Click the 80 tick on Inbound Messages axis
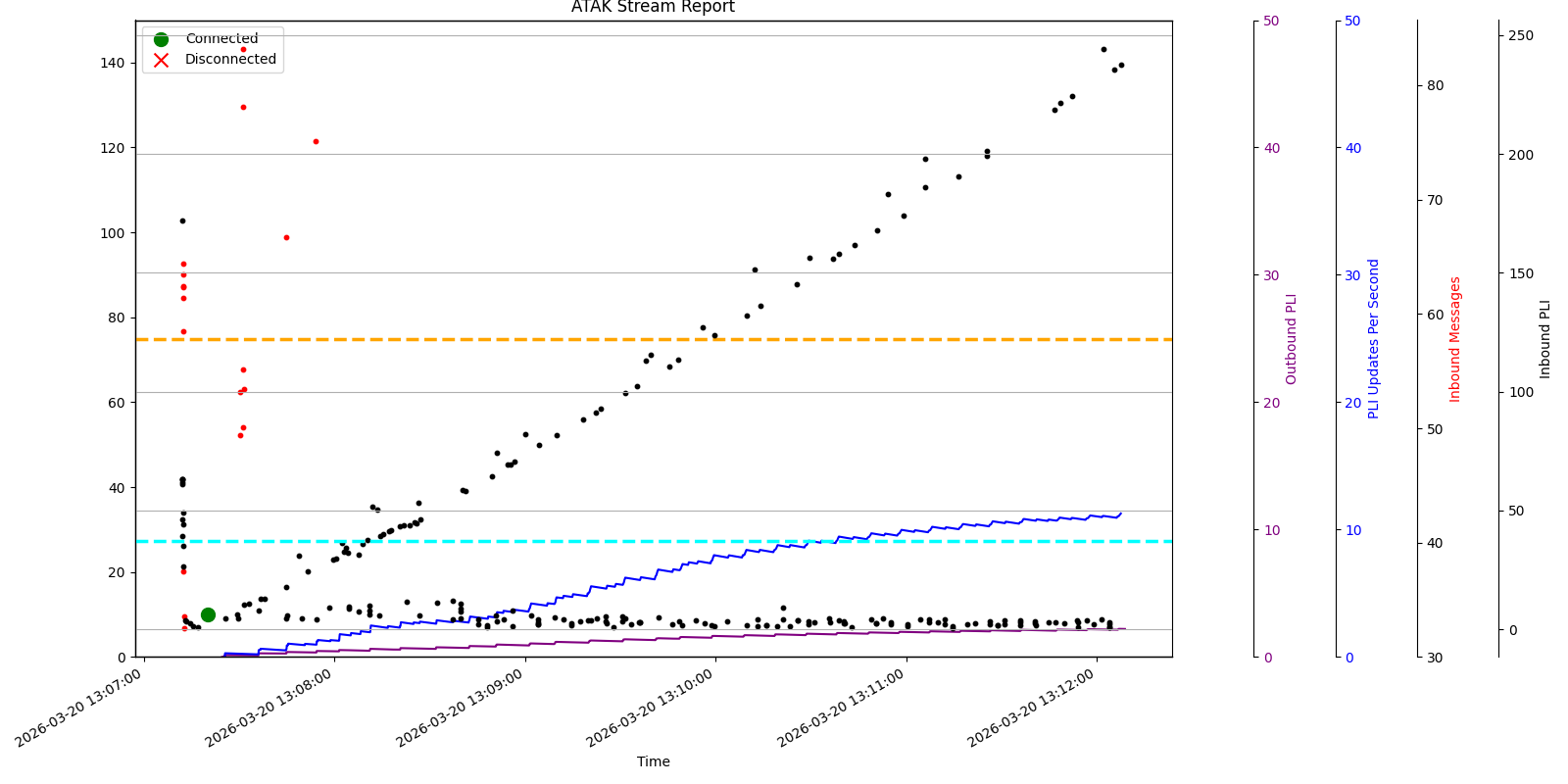 click(1435, 85)
